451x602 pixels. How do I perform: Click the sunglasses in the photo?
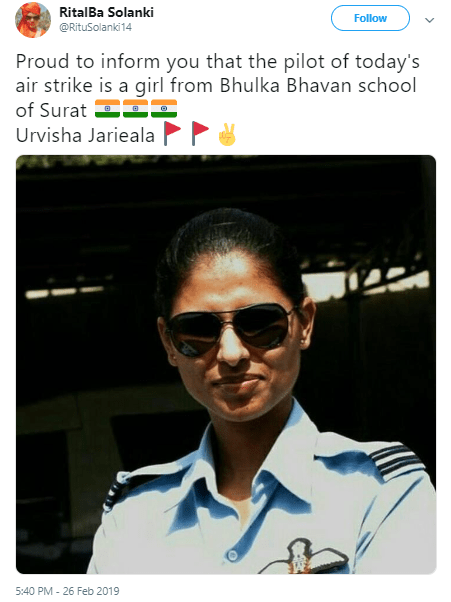(x=230, y=329)
